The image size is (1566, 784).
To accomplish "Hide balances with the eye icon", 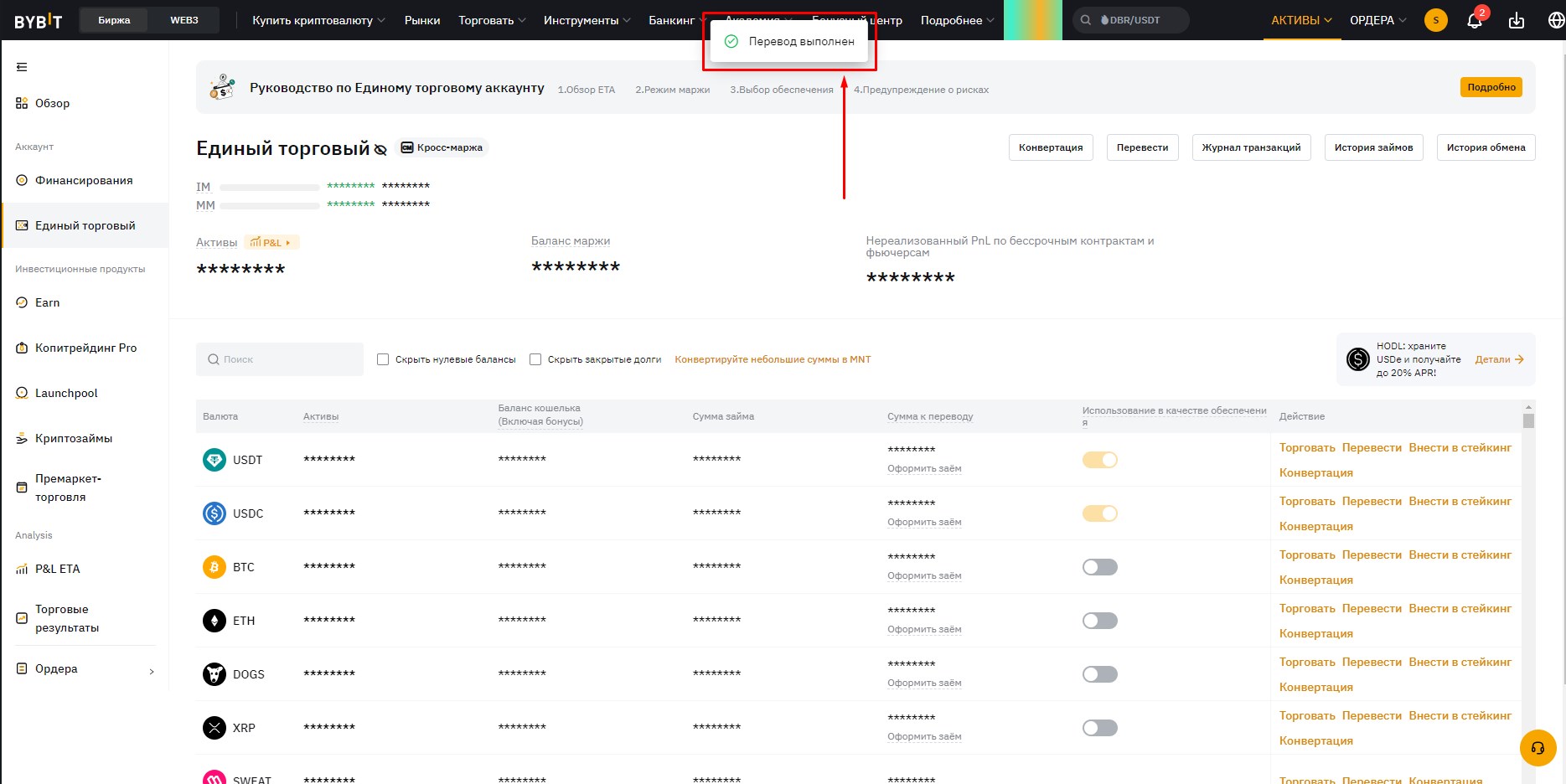I will [x=380, y=150].
